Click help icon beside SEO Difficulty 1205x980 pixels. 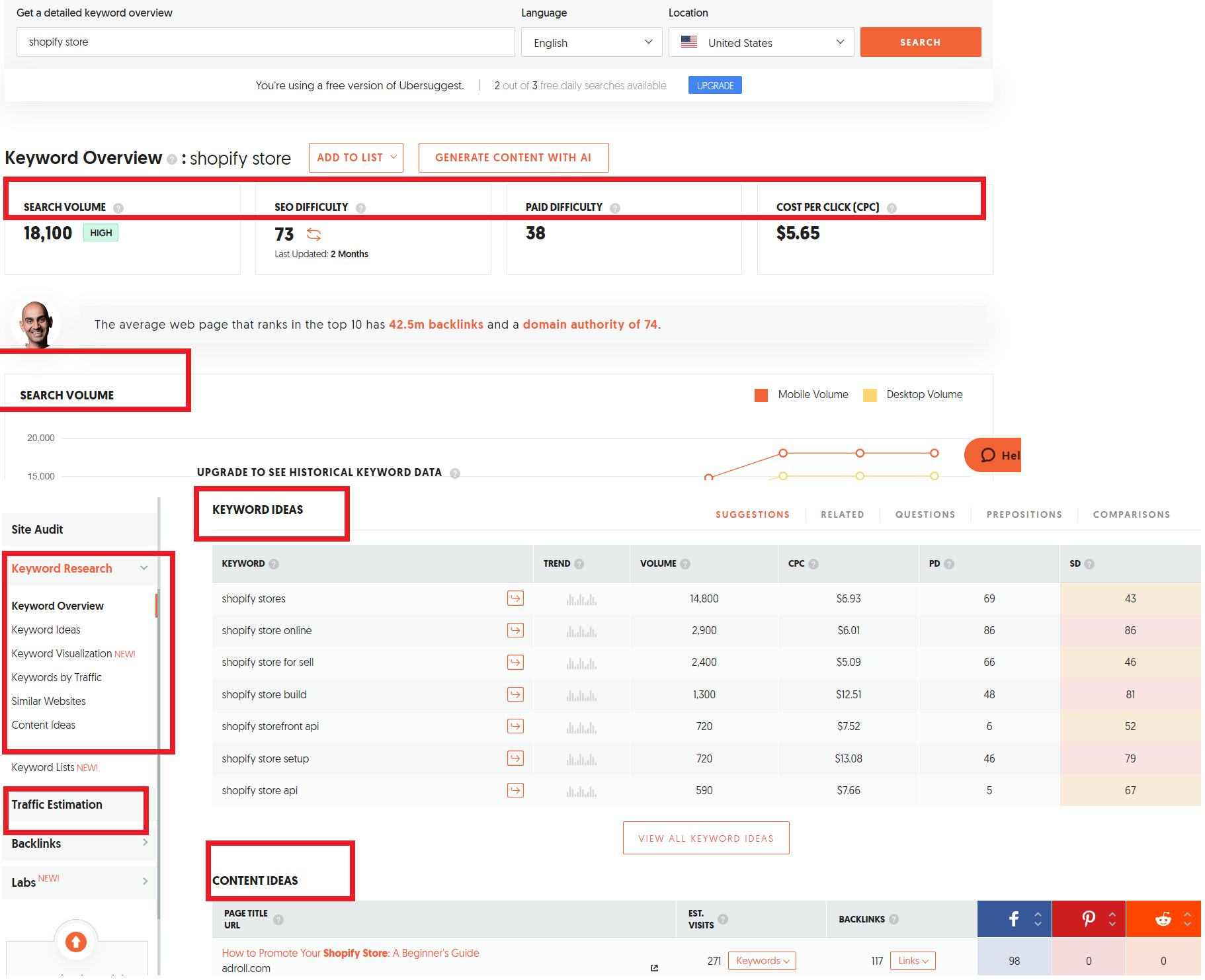pos(360,208)
